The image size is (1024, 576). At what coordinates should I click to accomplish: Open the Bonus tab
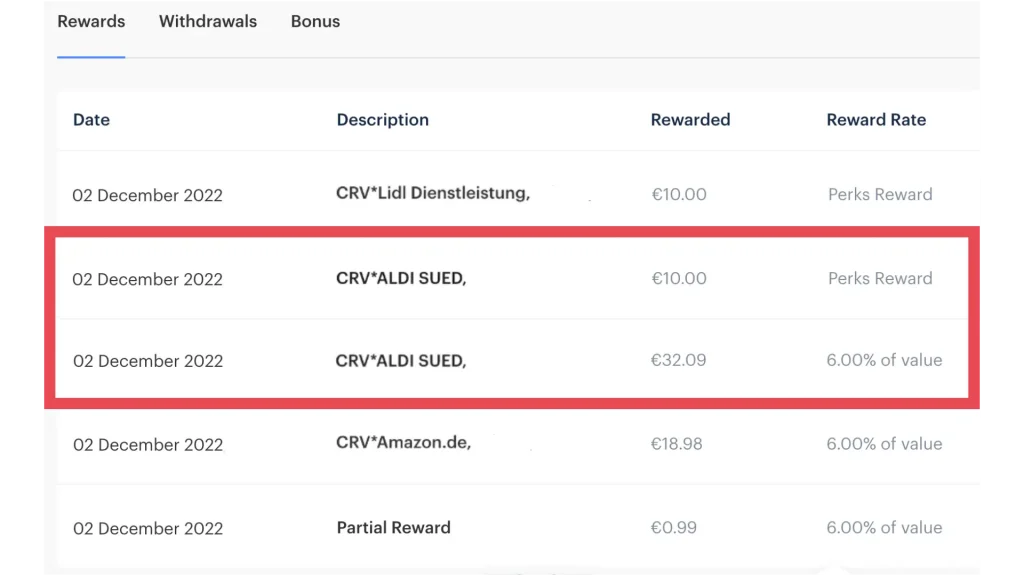coord(315,21)
